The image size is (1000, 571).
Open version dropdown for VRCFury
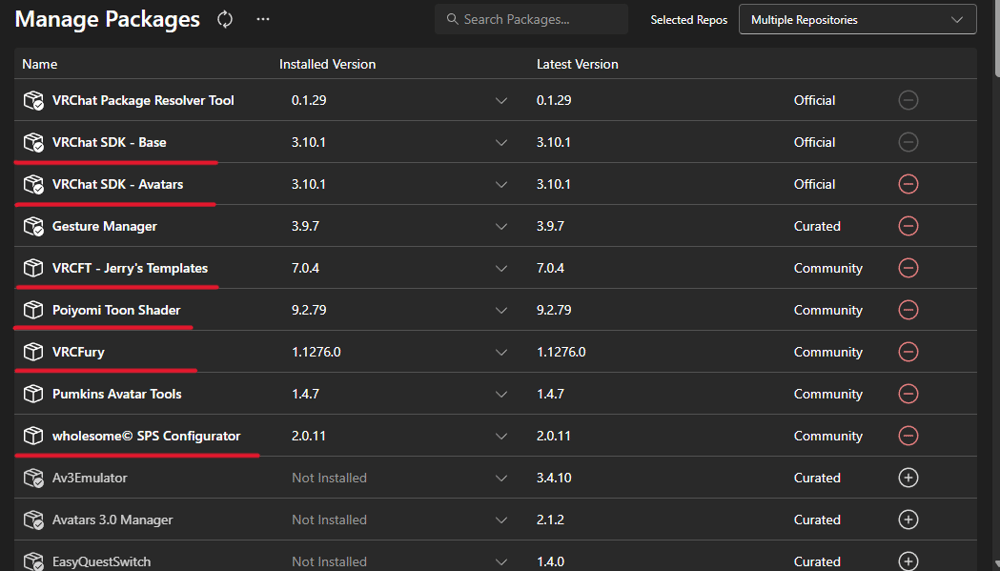[502, 352]
